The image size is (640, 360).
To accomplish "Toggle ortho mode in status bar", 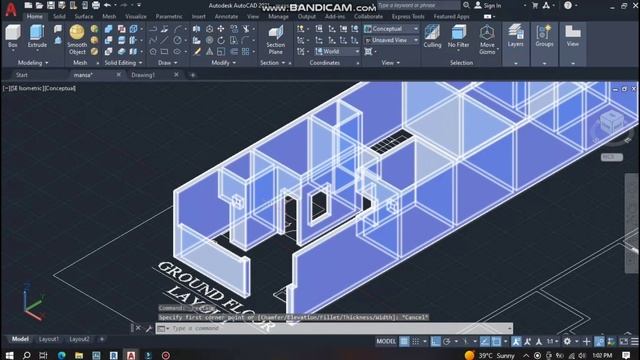I will [435, 341].
